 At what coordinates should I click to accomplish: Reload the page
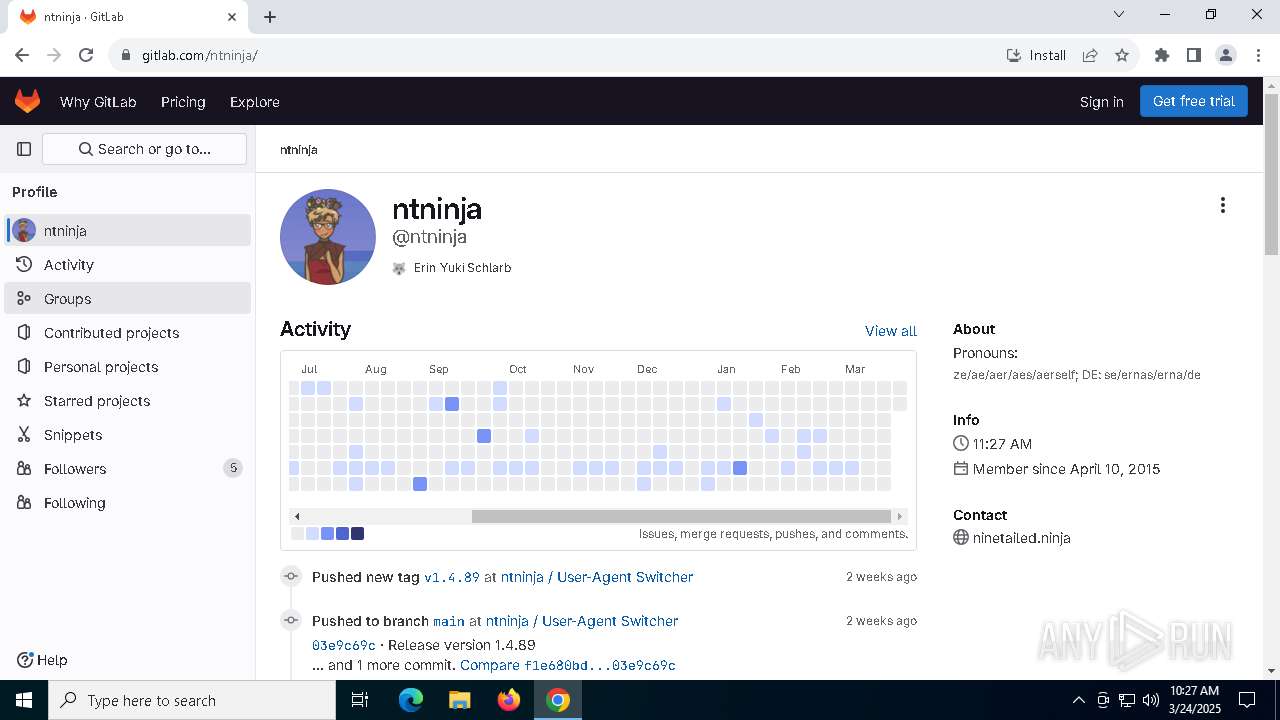point(86,55)
